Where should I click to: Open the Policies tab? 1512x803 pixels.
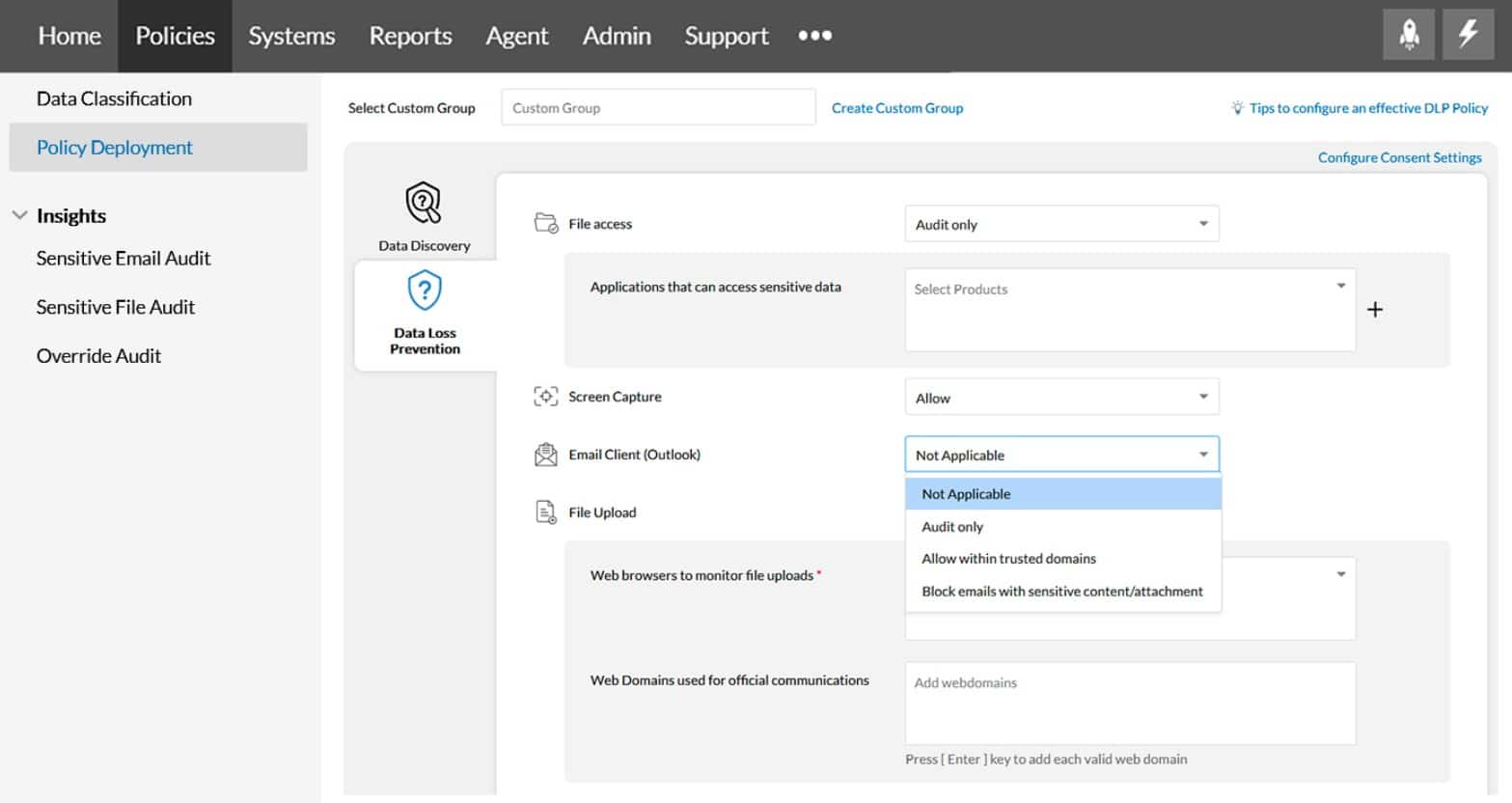coord(175,36)
